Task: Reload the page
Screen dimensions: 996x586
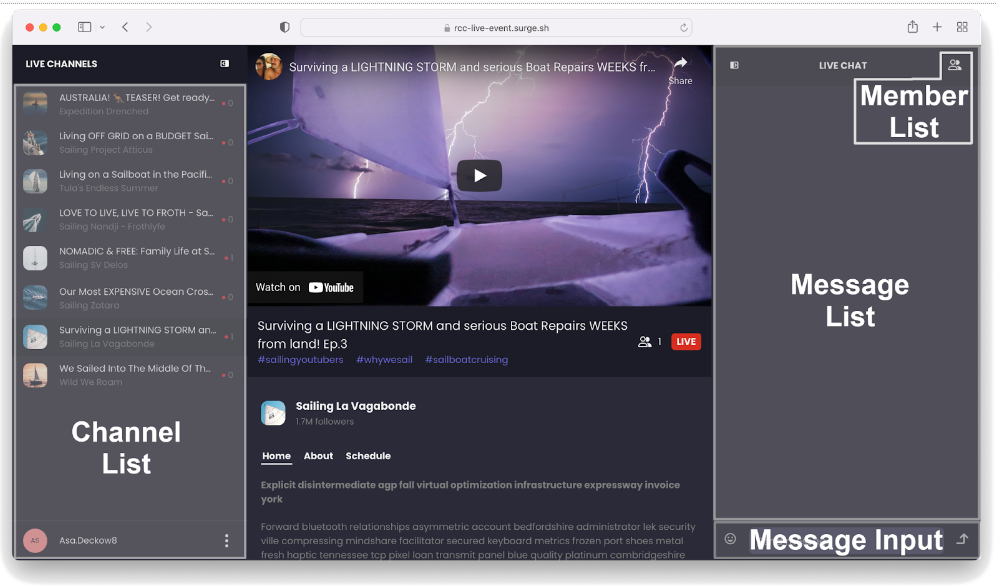Action: [x=683, y=27]
